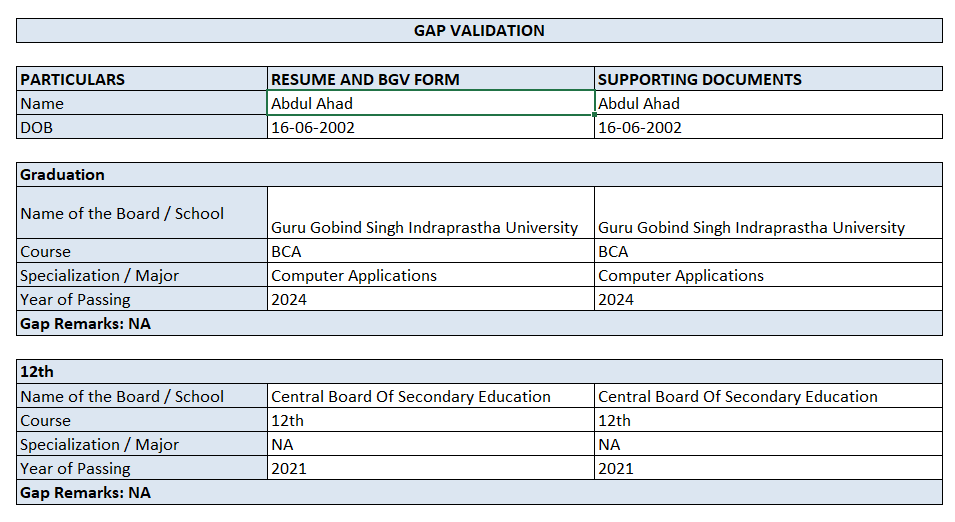Viewport: 955px width, 522px height.
Task: Click the 12th section header row
Action: (x=479, y=372)
